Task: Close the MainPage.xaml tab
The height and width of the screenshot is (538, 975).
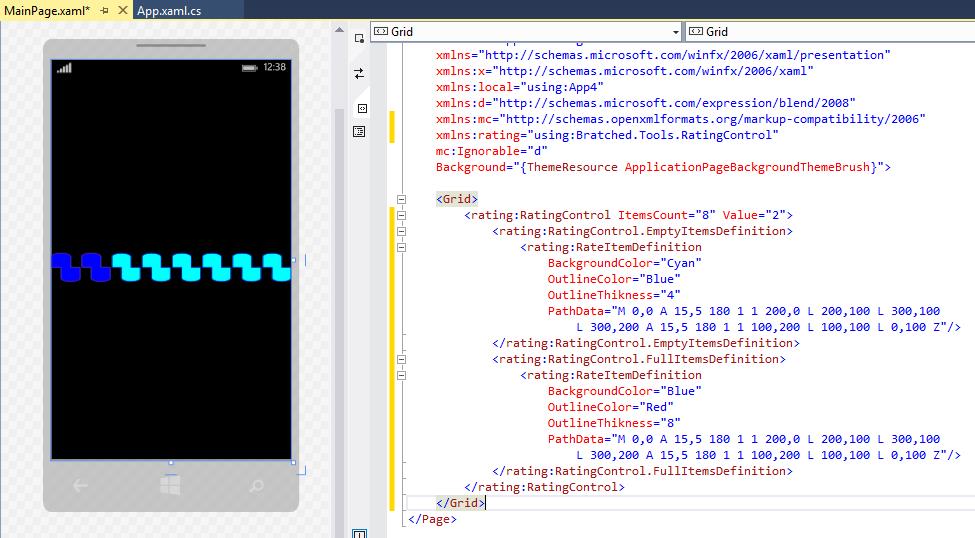Action: click(122, 11)
